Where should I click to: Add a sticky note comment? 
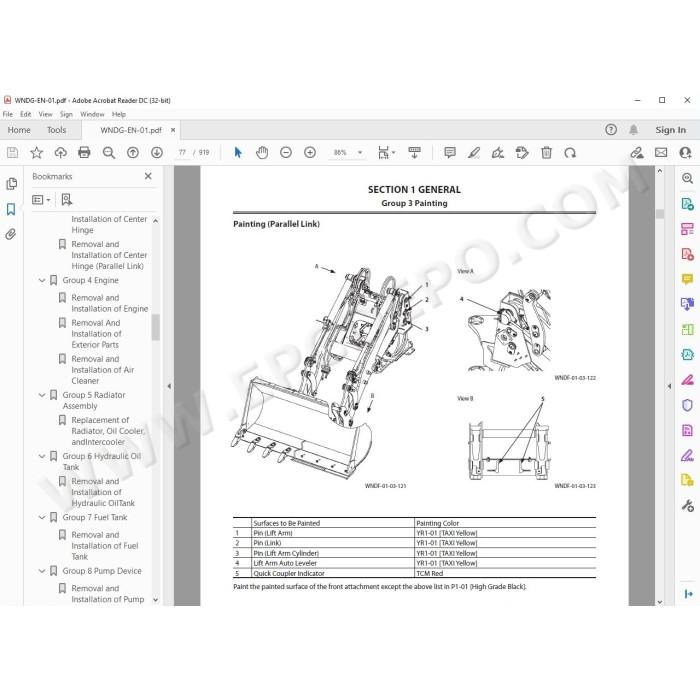pyautogui.click(x=450, y=153)
